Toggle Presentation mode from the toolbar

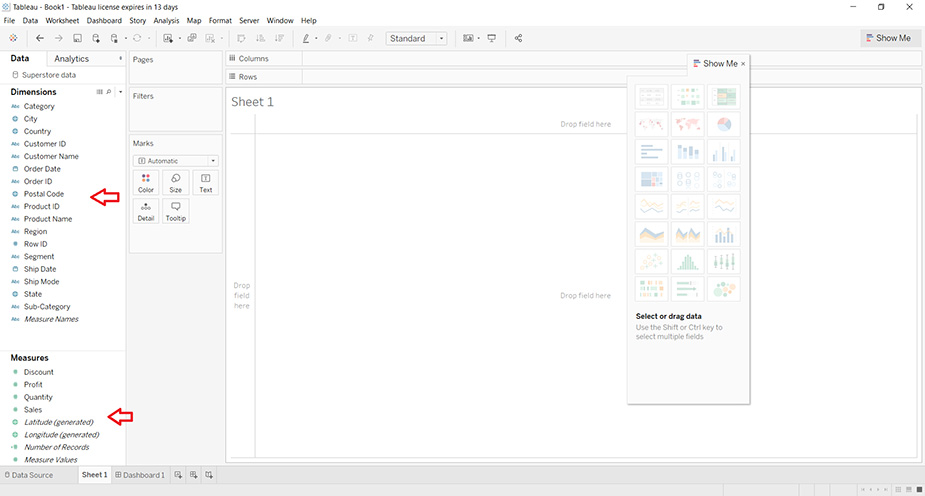tap(491, 38)
